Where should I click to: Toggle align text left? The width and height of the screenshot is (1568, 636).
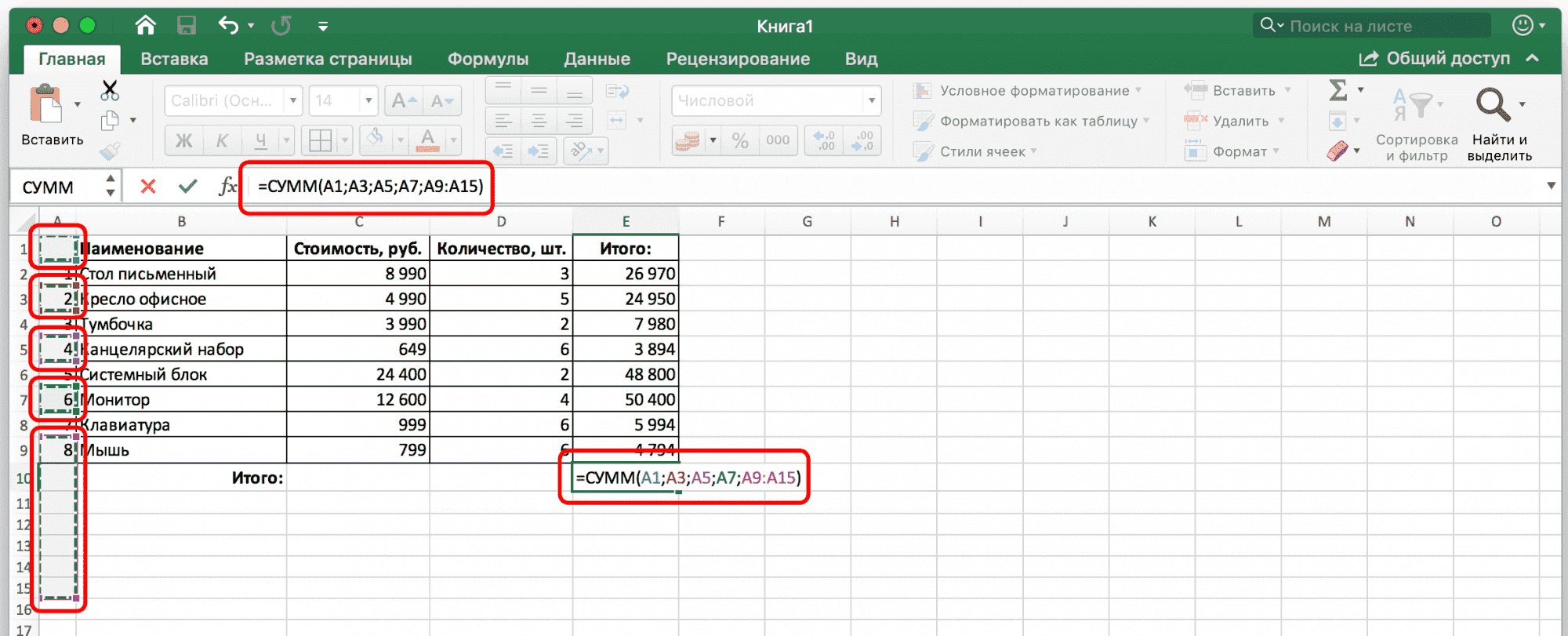503,121
